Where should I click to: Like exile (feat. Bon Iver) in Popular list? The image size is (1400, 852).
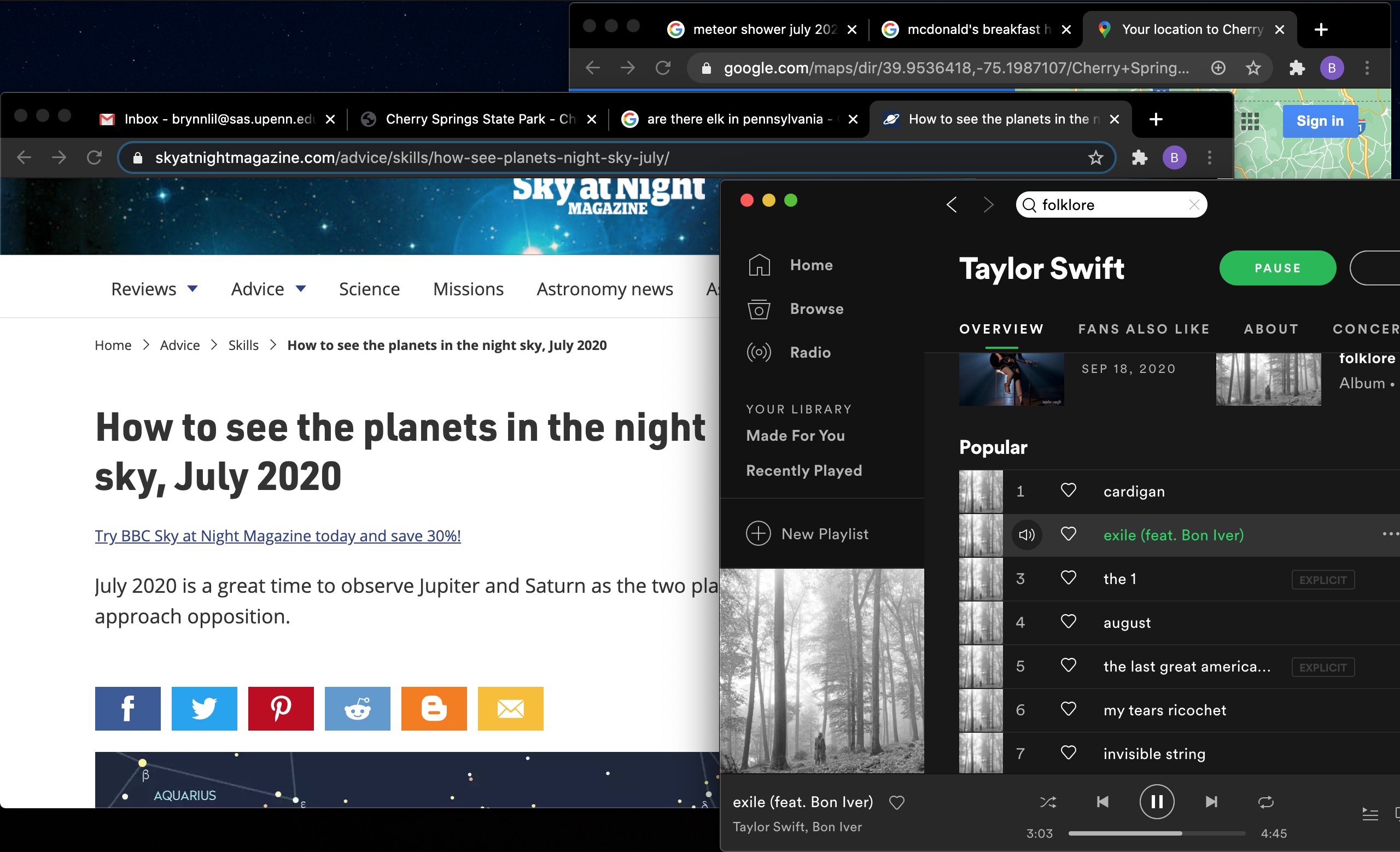(1069, 534)
